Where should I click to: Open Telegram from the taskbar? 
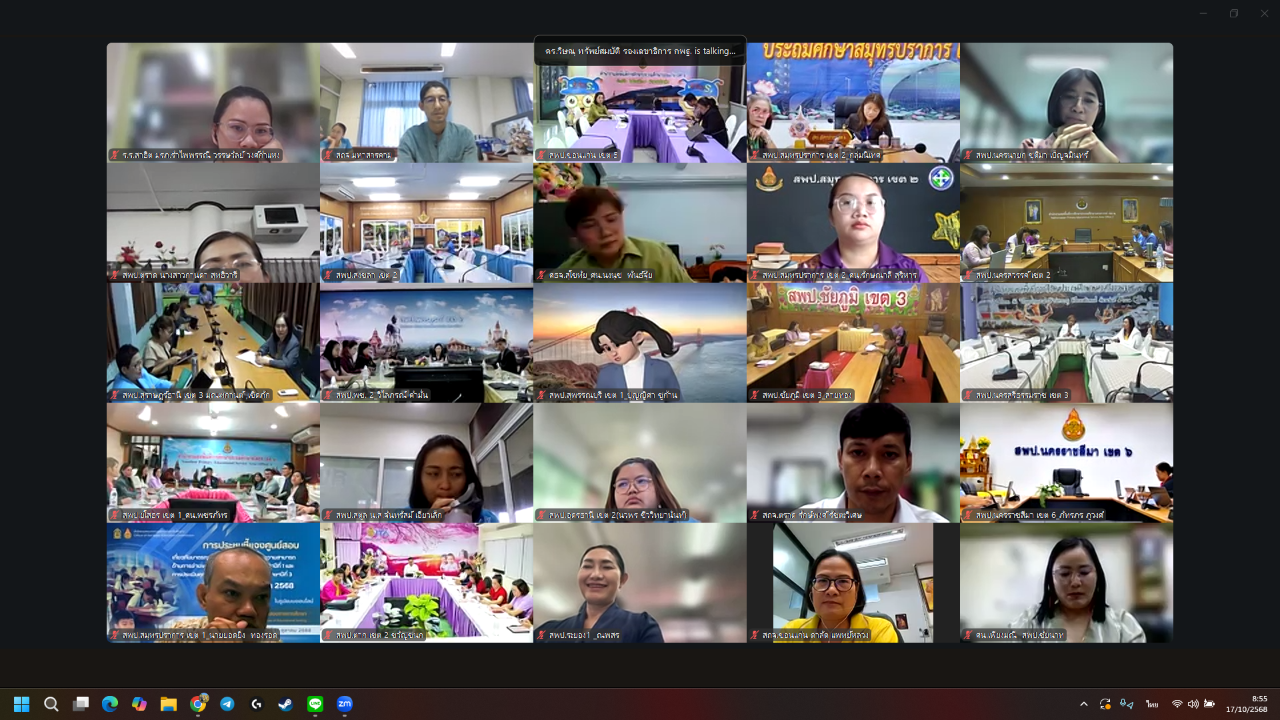click(227, 704)
